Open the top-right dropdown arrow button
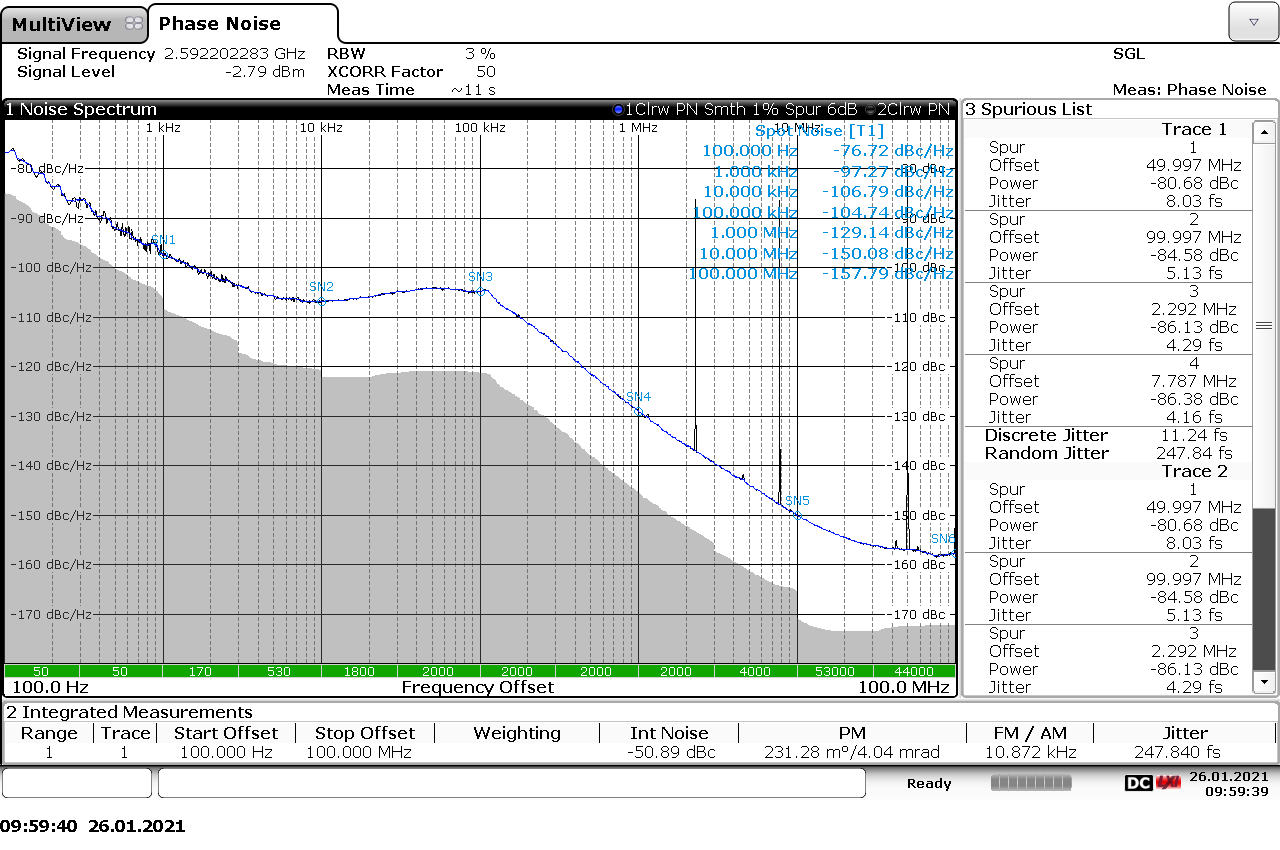 pos(1252,21)
